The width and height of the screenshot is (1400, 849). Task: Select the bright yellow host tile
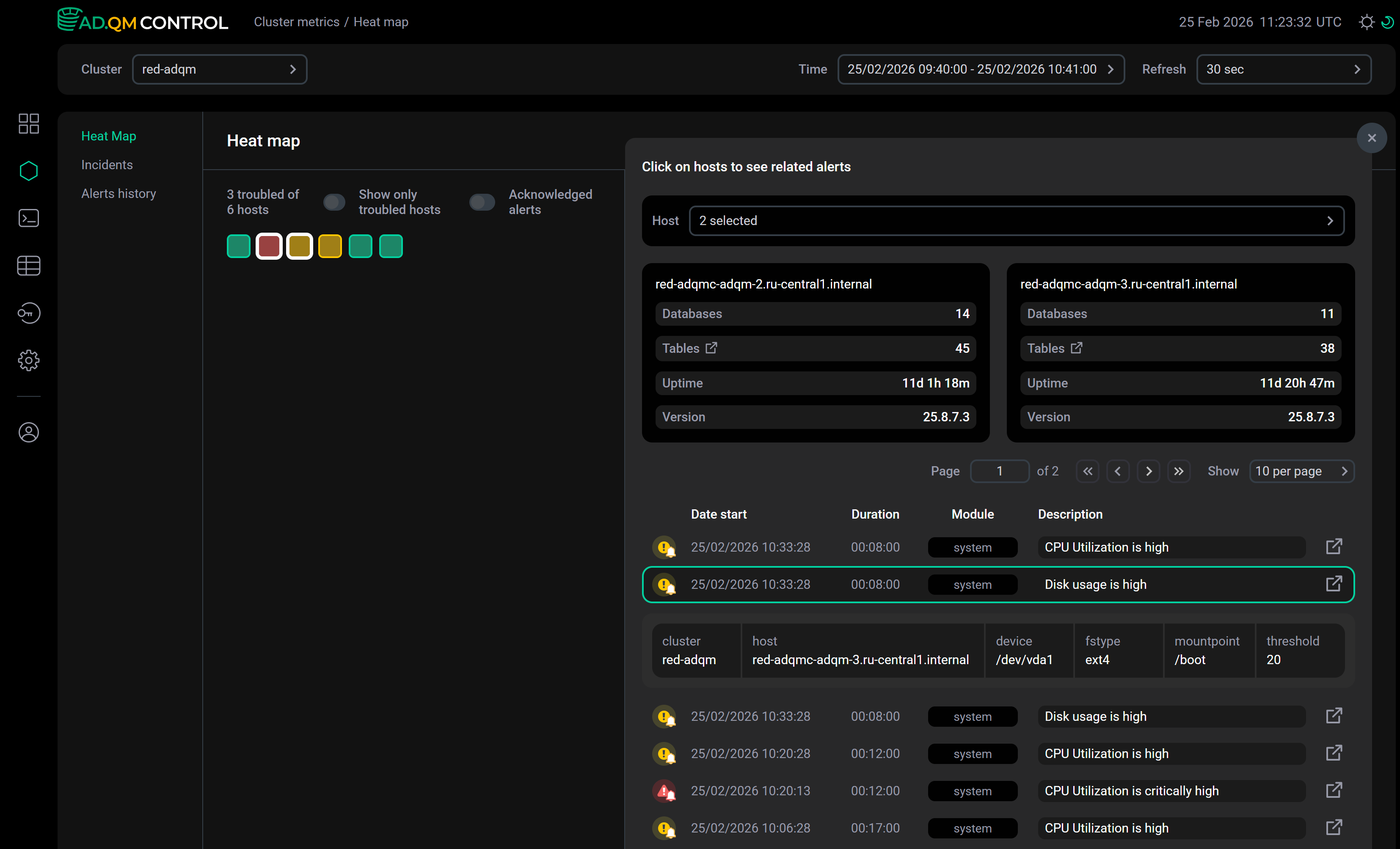coord(330,246)
